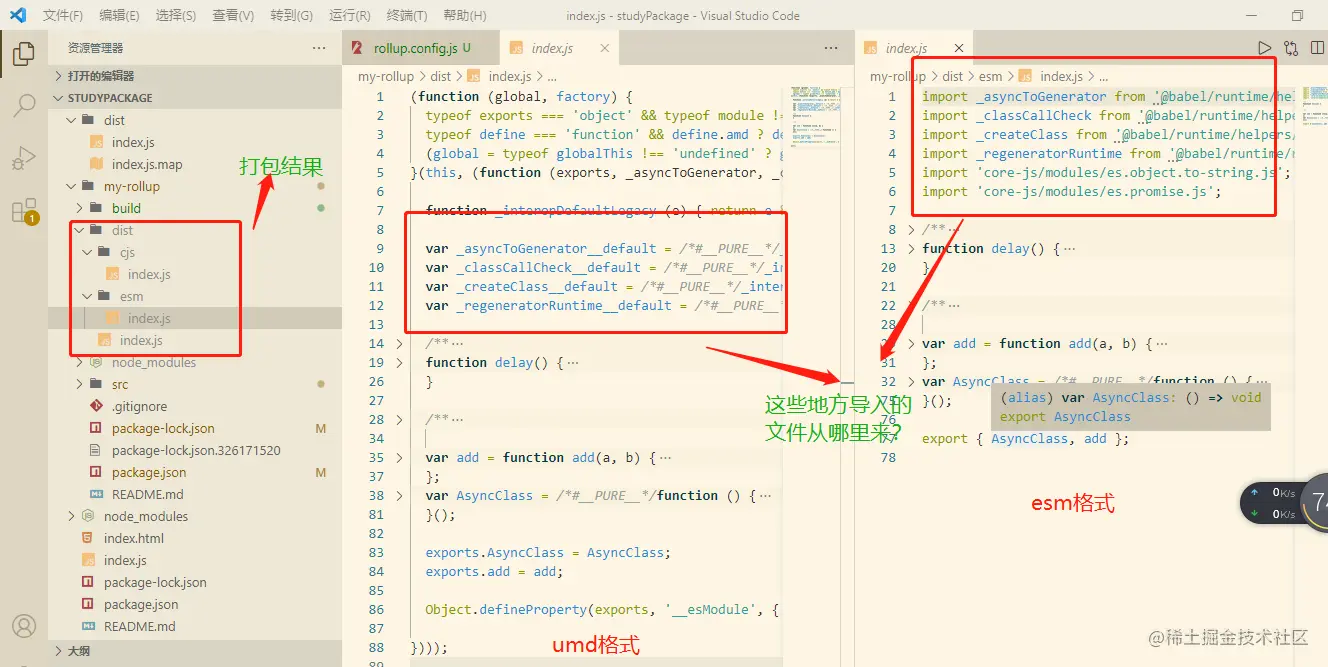Screen dimensions: 1328x667
Task: Click 'export { AsyncClass, add };' line
Action: point(1025,439)
